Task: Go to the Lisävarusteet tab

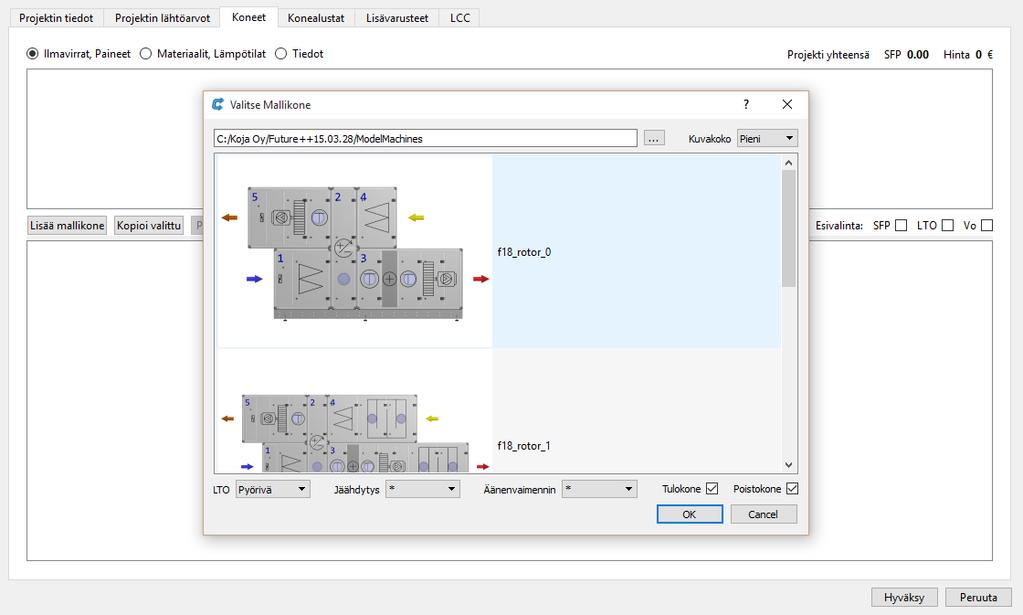Action: (397, 18)
